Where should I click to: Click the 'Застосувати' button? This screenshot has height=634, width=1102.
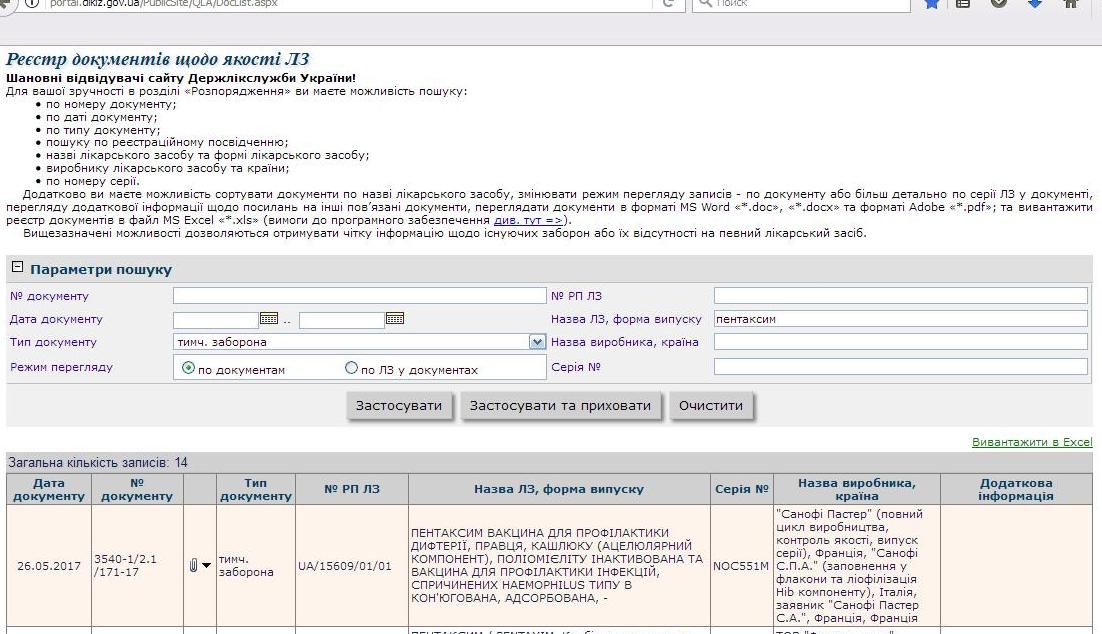[x=398, y=406]
